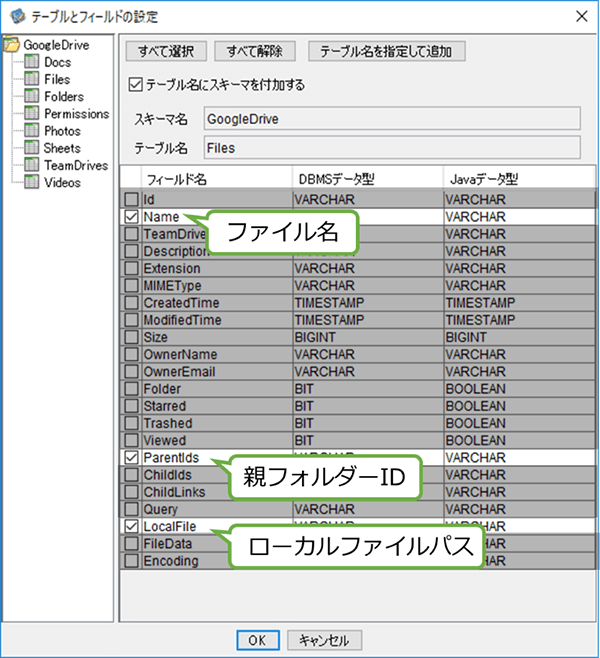Click the キャンセル button
The height and width of the screenshot is (658, 600).
(x=324, y=640)
